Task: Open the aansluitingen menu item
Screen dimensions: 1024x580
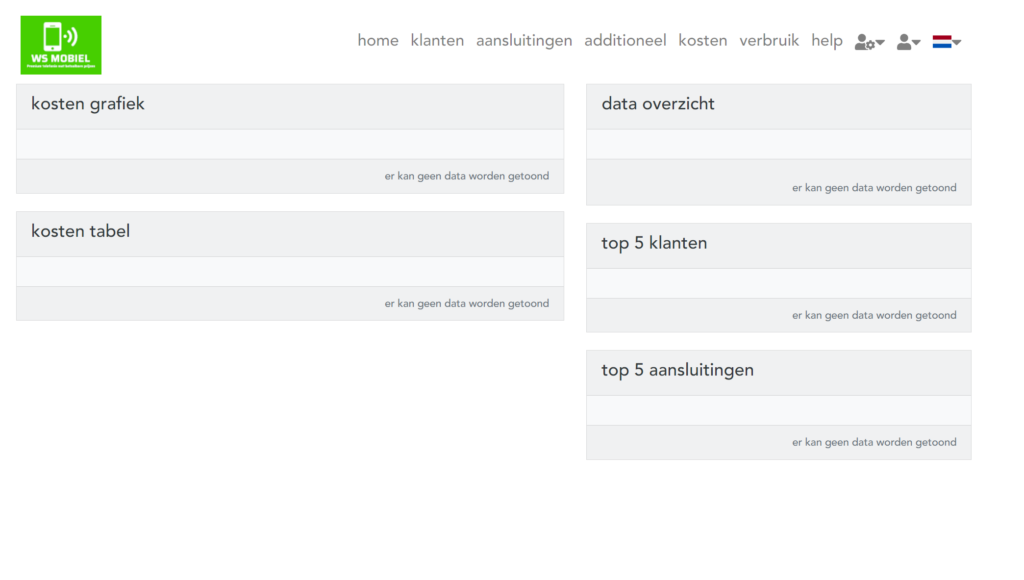Action: (524, 40)
